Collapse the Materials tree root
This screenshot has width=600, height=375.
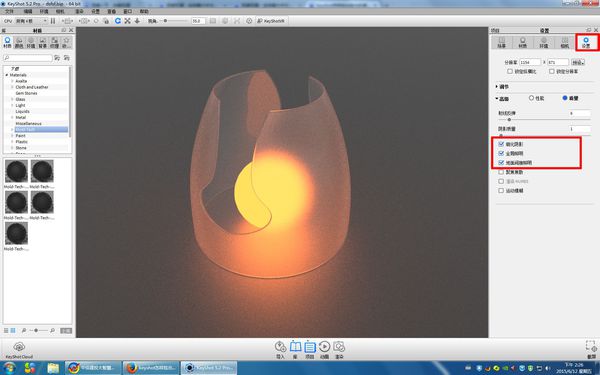[x=7, y=75]
